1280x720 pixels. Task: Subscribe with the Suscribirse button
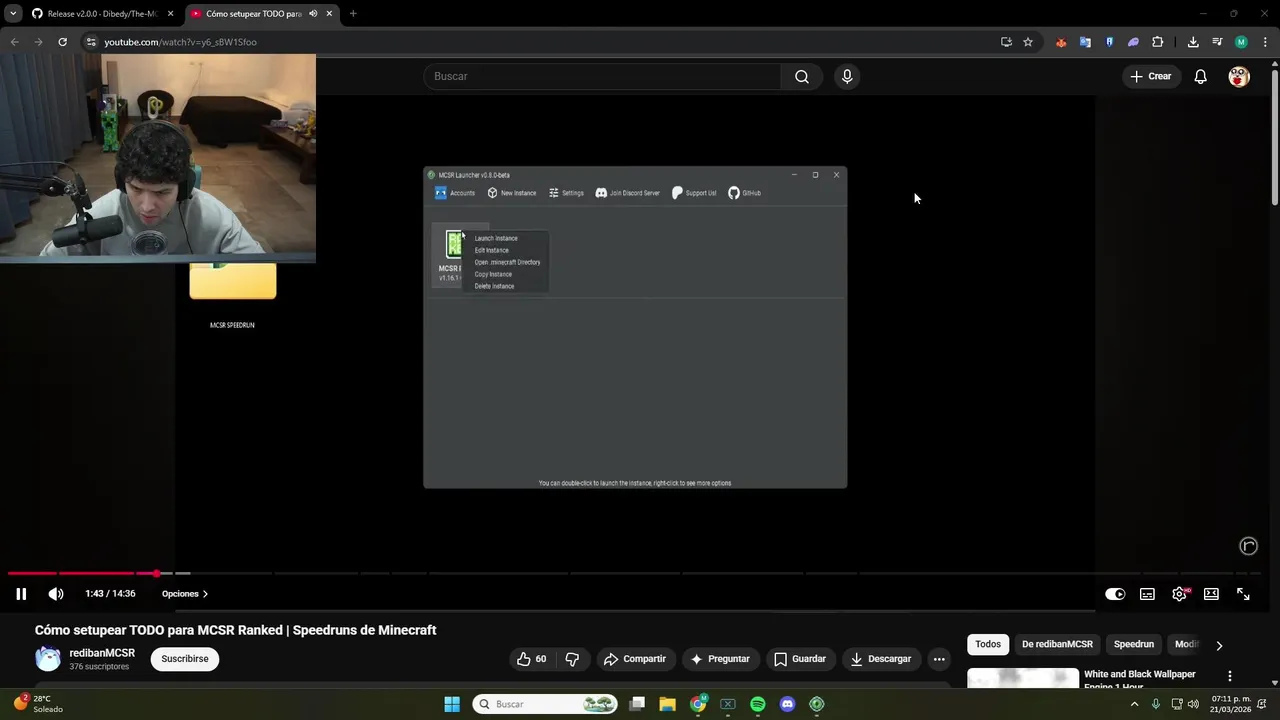coord(185,659)
